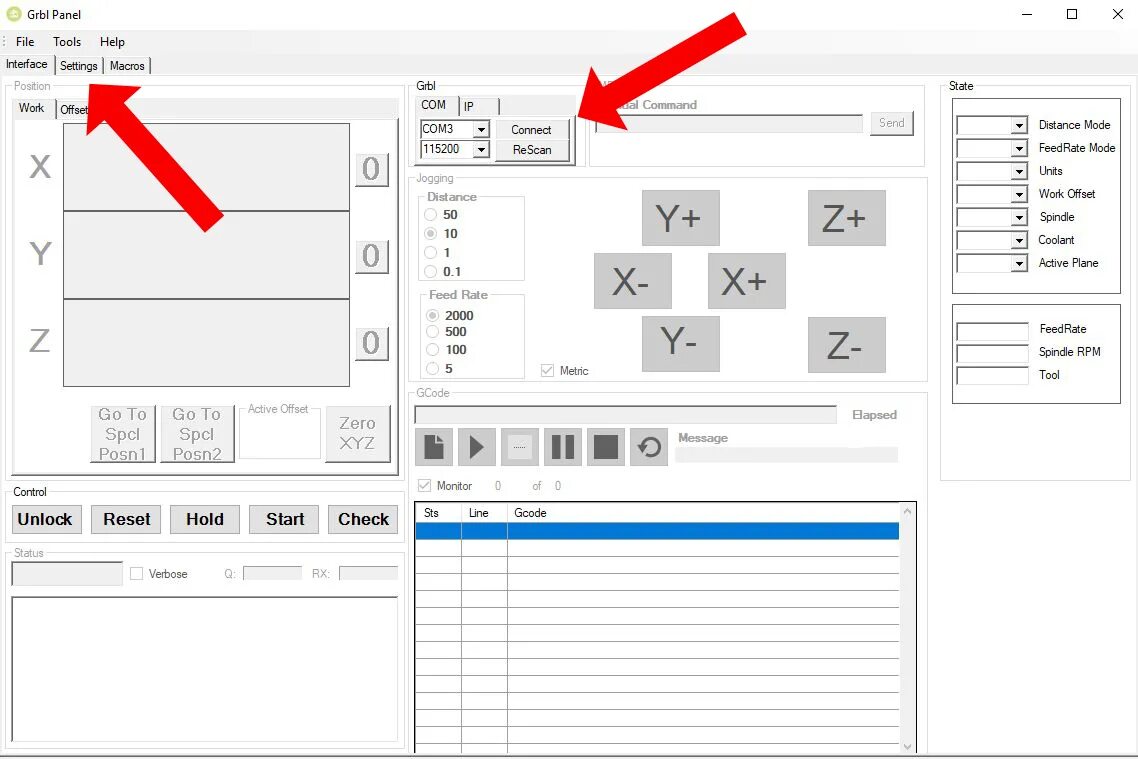
Task: Select the highlighted first GCode table row
Action: point(657,532)
